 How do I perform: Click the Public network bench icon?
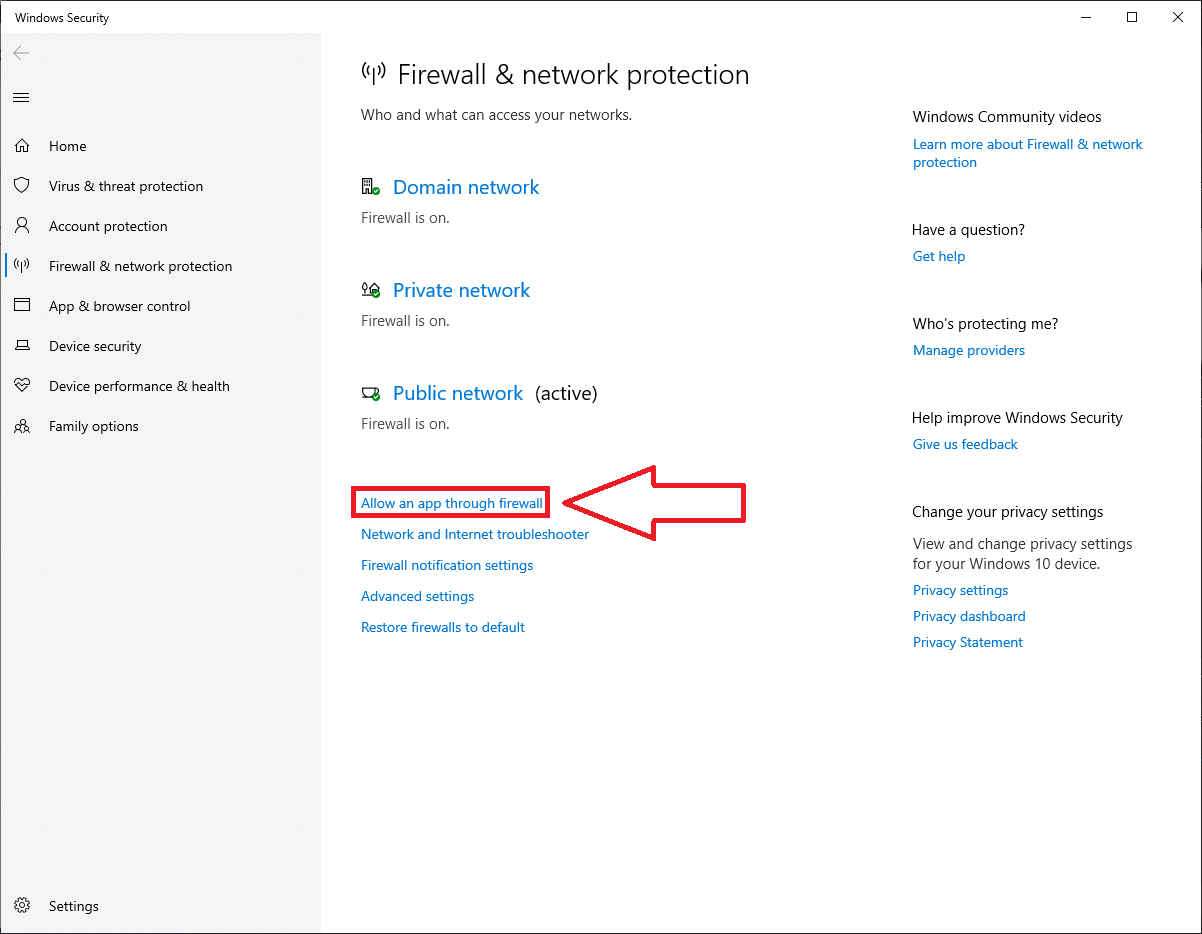371,393
